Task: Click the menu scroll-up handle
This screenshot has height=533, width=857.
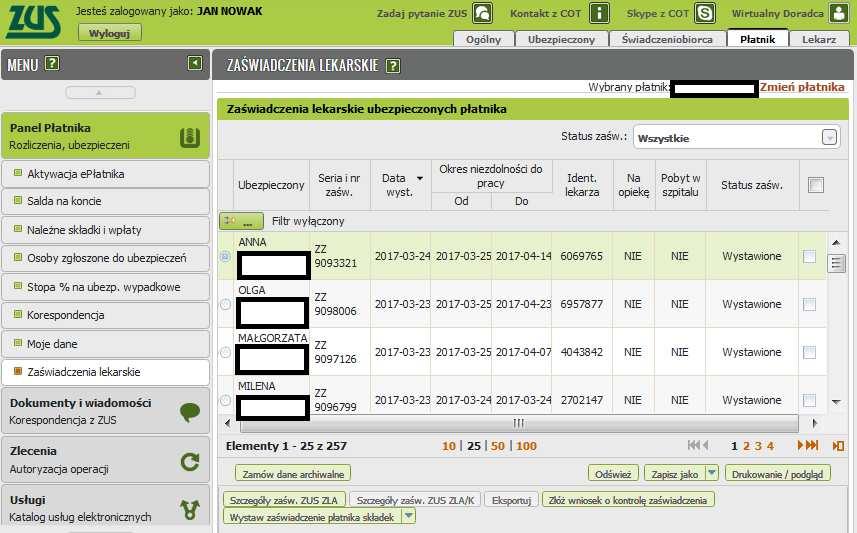Action: tap(100, 92)
